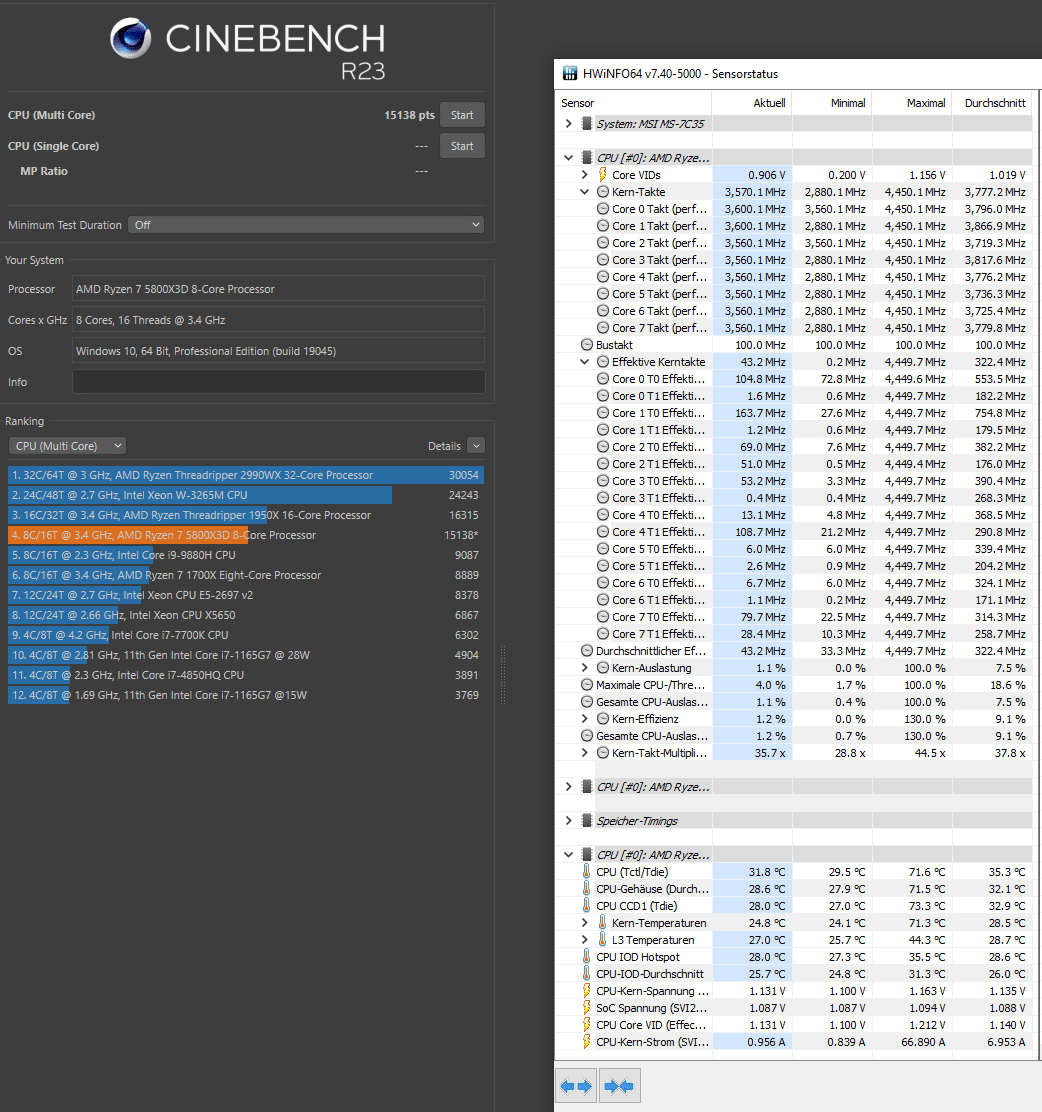Click the System: MSI MS-7C35 chip icon
This screenshot has height=1112, width=1042.
[587, 123]
